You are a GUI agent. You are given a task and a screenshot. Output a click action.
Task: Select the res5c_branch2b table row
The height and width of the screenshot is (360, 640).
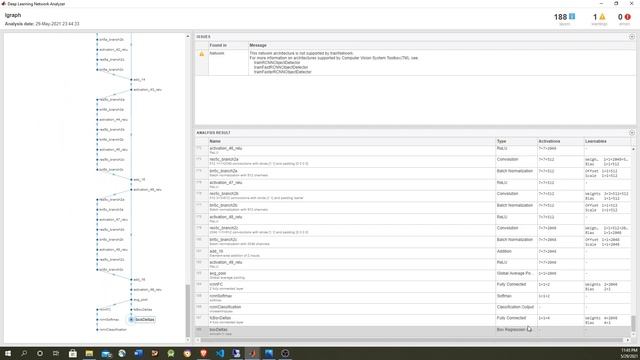(413, 196)
